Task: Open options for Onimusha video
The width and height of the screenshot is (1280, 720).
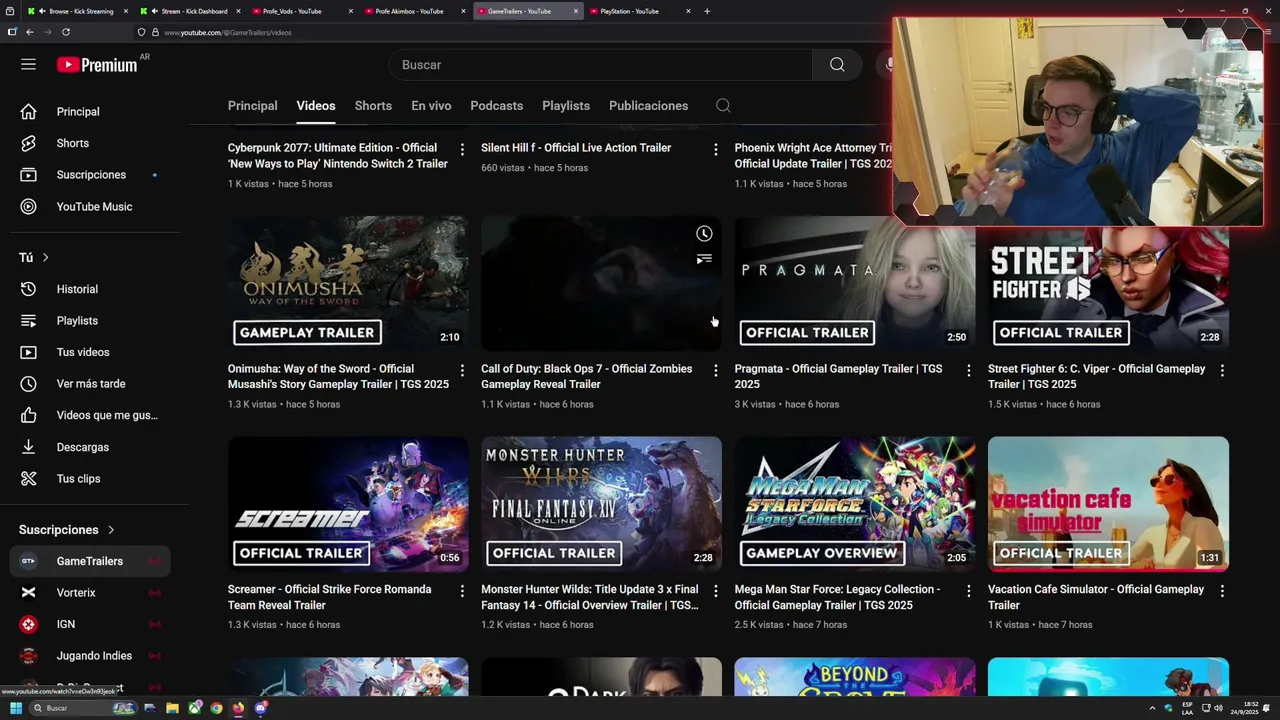Action: 462,370
